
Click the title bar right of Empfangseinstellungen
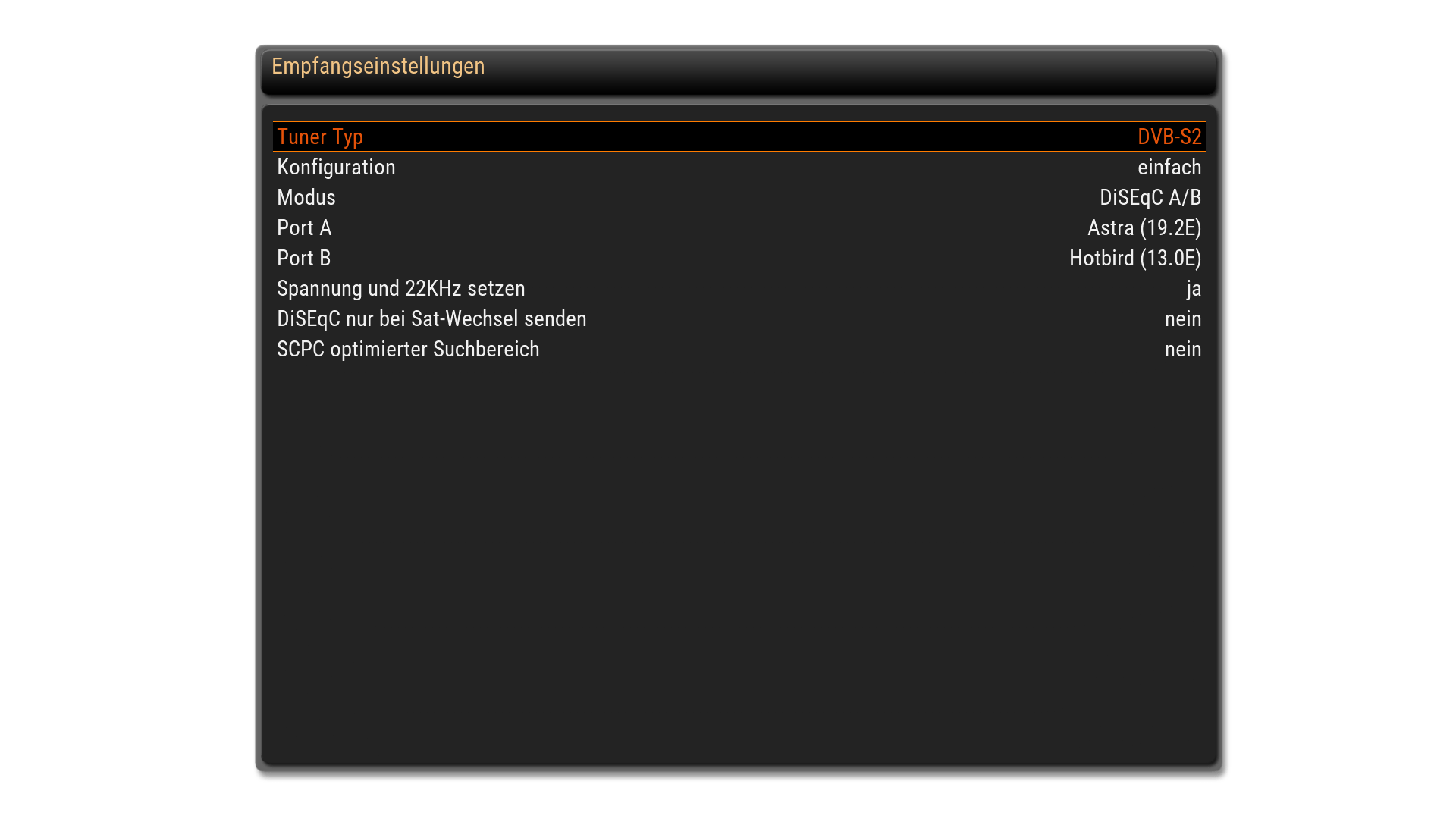click(x=834, y=68)
